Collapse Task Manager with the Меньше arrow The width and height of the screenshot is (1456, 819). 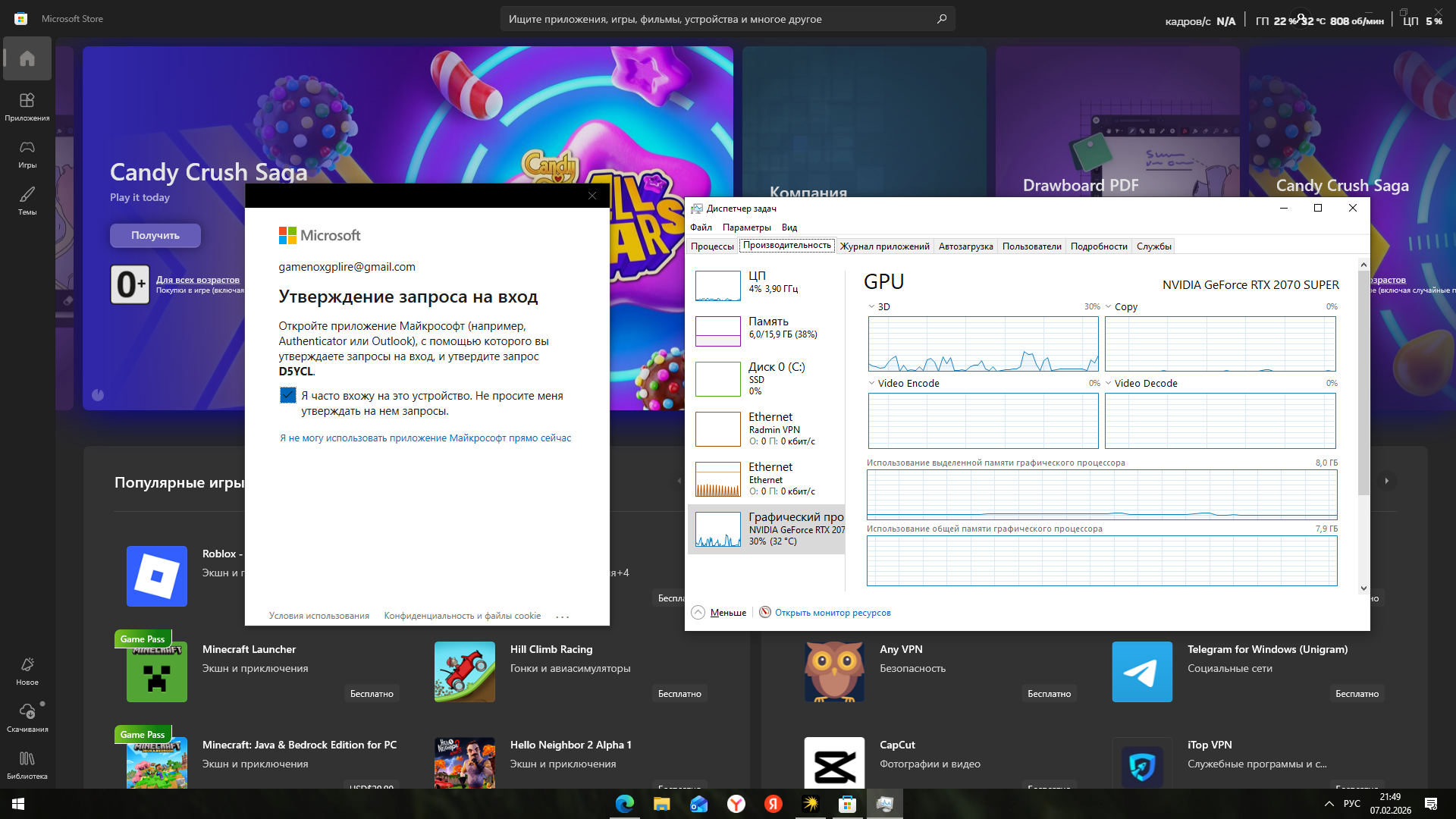(x=698, y=613)
